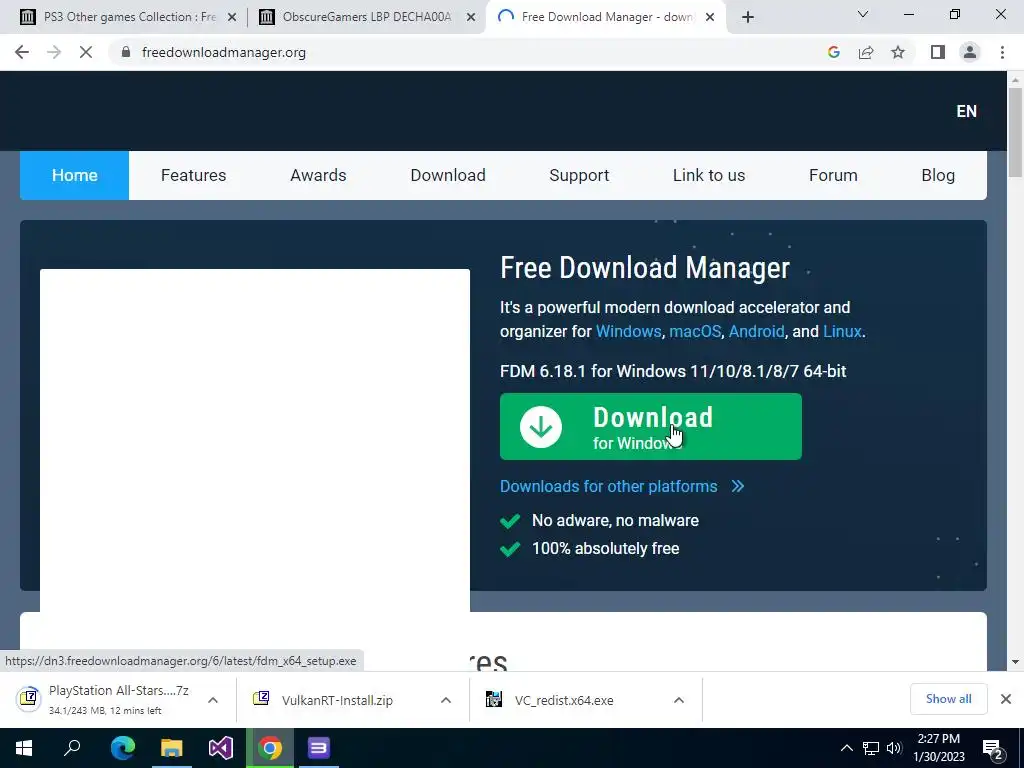
Task: Change site language via EN
Action: pyautogui.click(x=967, y=111)
